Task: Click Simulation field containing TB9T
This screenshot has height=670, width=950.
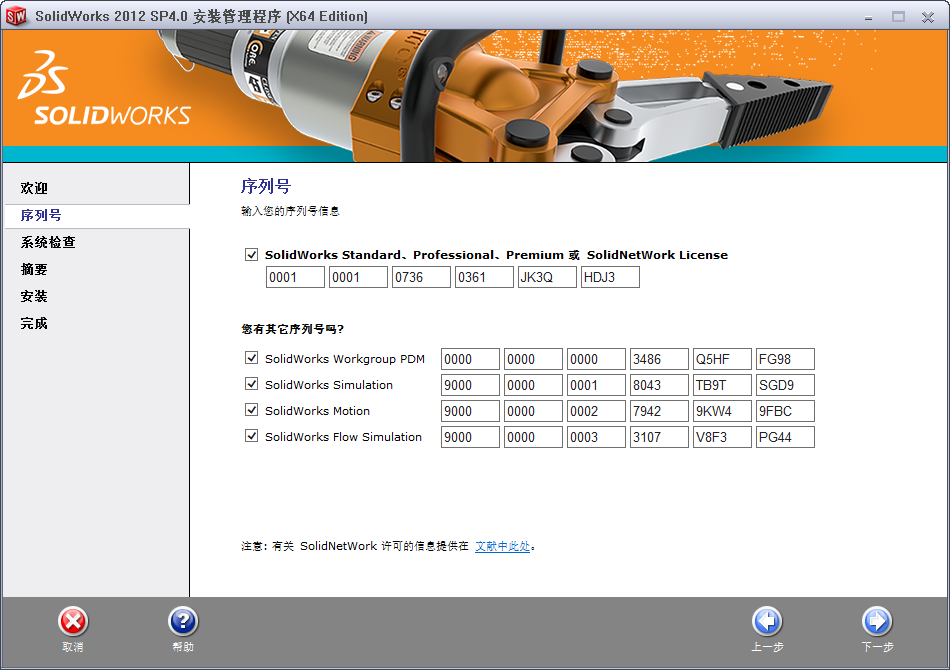Action: tap(722, 385)
